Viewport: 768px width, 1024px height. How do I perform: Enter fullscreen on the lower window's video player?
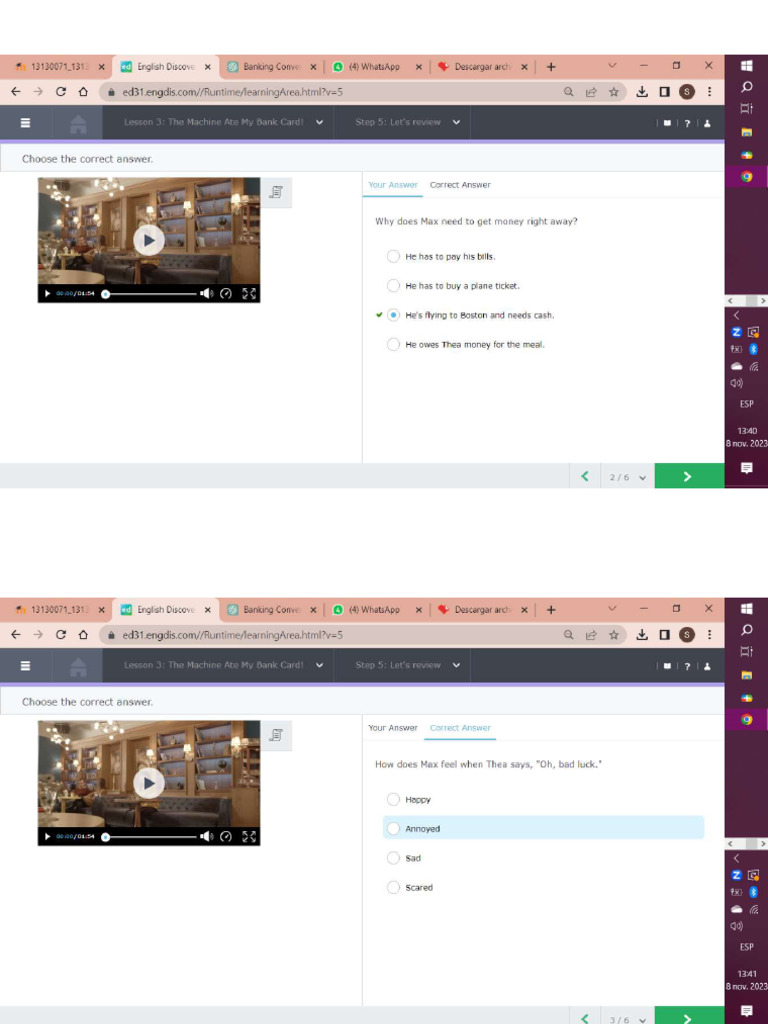249,837
